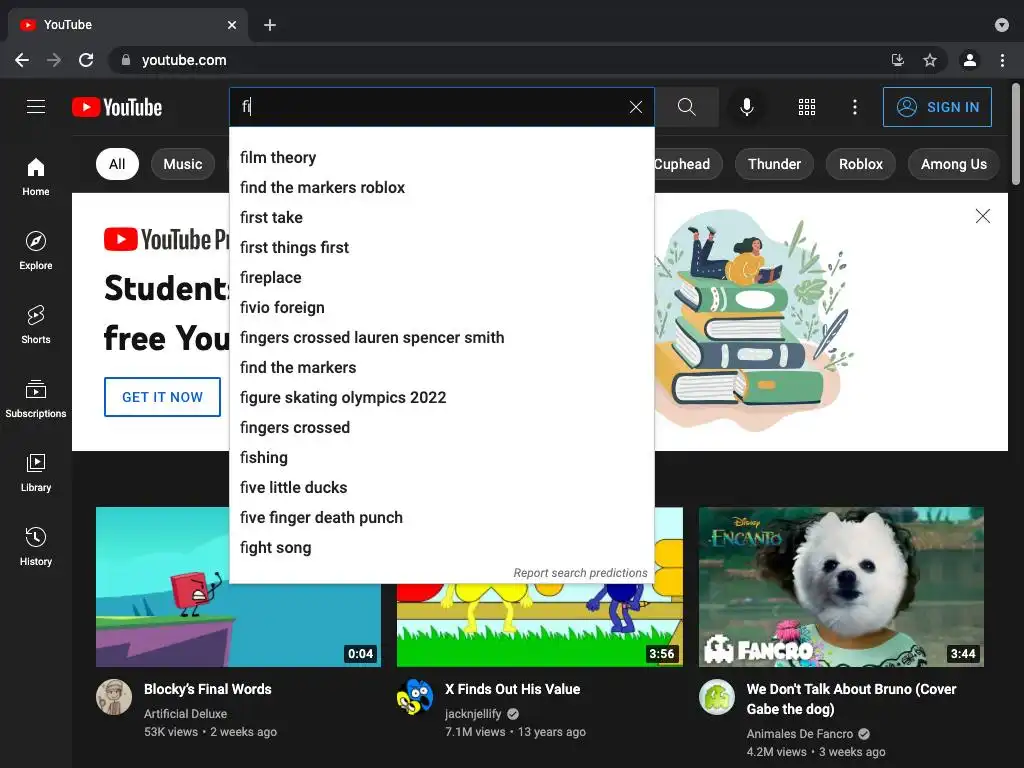The height and width of the screenshot is (768, 1024).
Task: Open Animales De Fancro channel name
Action: pyautogui.click(x=800, y=734)
